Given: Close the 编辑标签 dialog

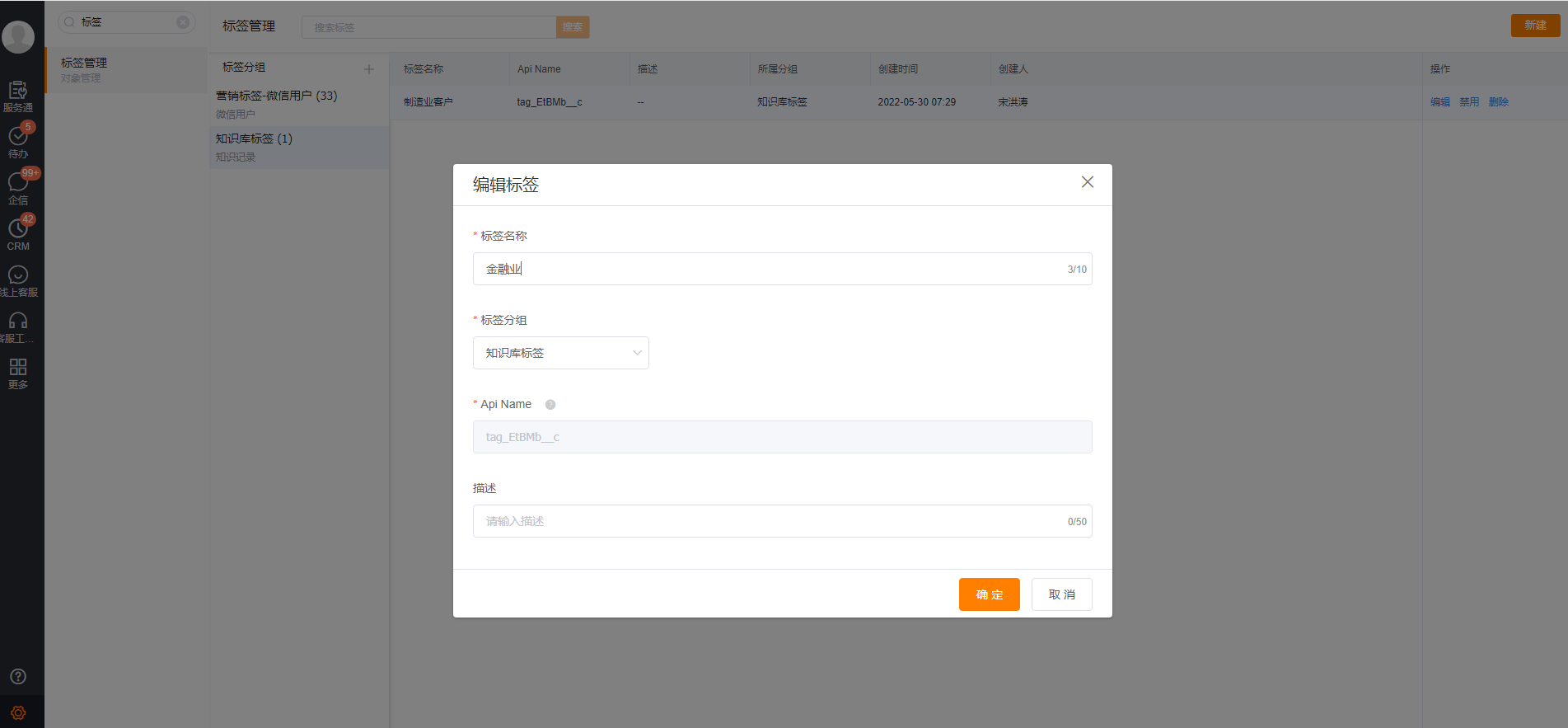Looking at the screenshot, I should [x=1088, y=182].
